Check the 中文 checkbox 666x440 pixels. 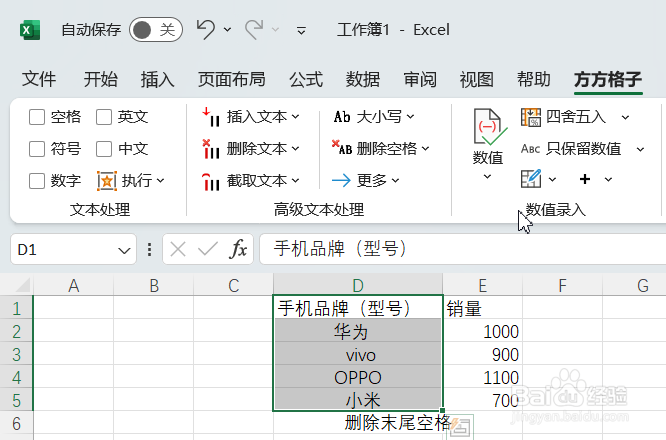104,149
